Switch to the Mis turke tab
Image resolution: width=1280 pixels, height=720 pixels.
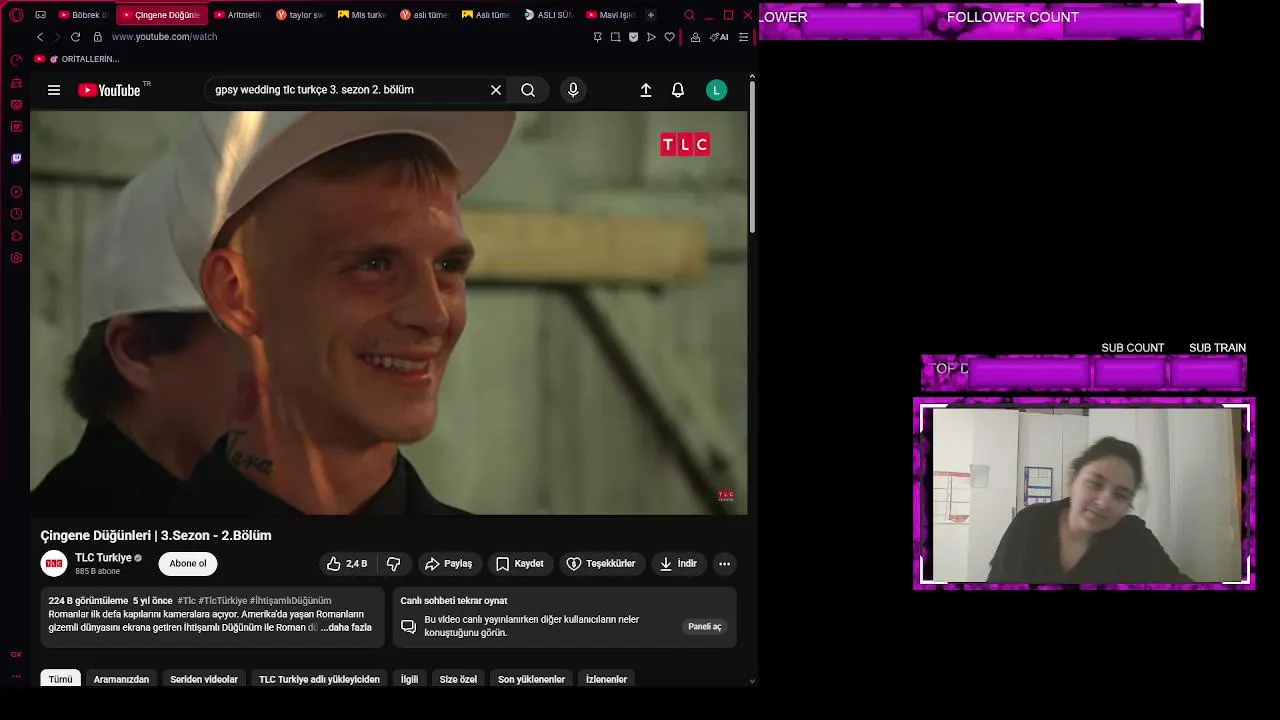coord(361,15)
